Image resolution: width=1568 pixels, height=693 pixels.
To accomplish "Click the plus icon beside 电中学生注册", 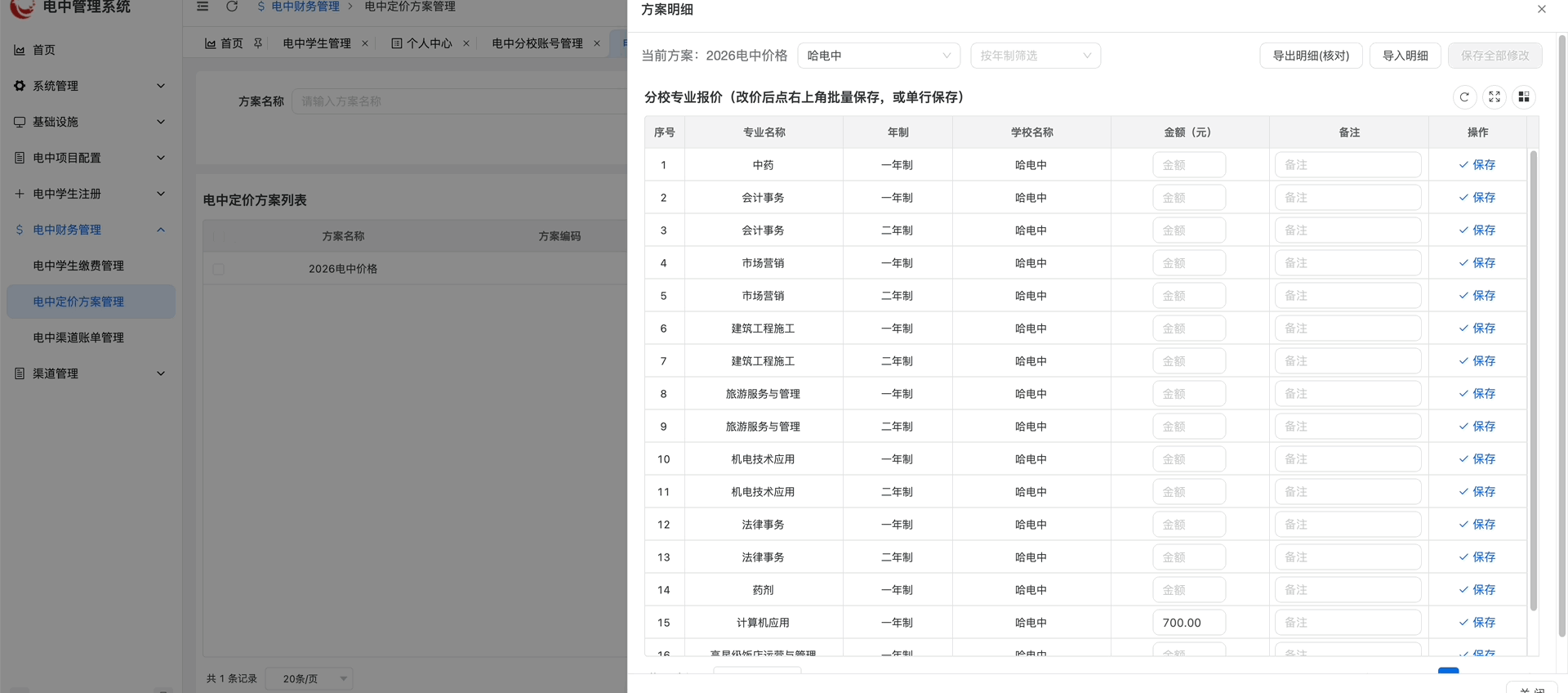I will coord(20,194).
